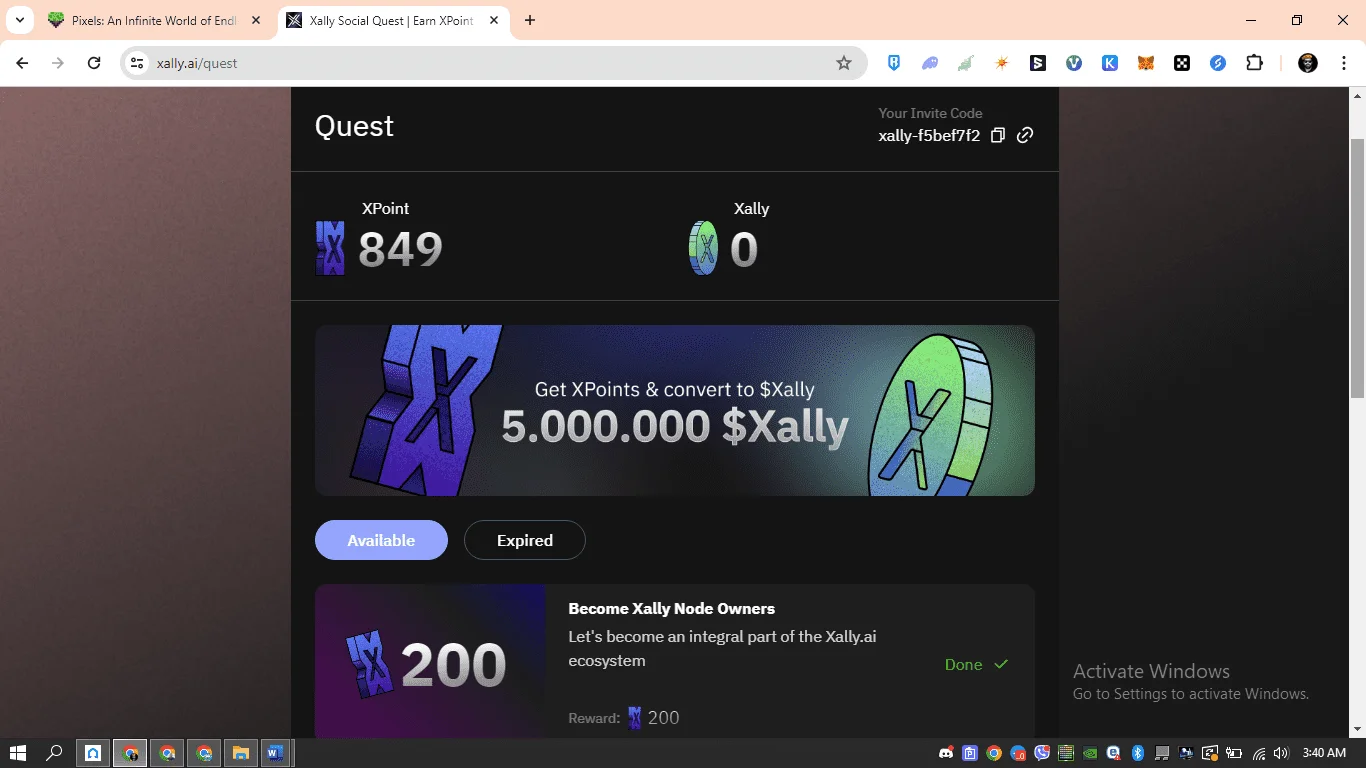Open the orange starburst extension
Viewport: 1366px width, 768px height.
[1002, 63]
